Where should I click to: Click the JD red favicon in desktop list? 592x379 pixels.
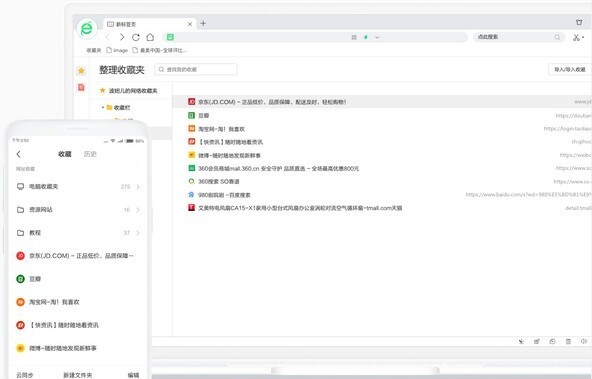tap(192, 102)
